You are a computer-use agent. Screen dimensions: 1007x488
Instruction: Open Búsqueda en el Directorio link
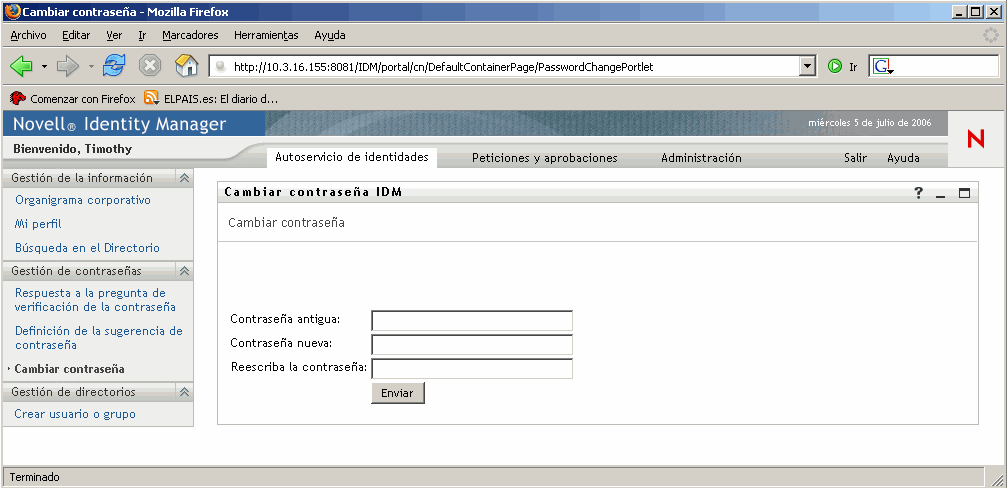click(x=87, y=248)
